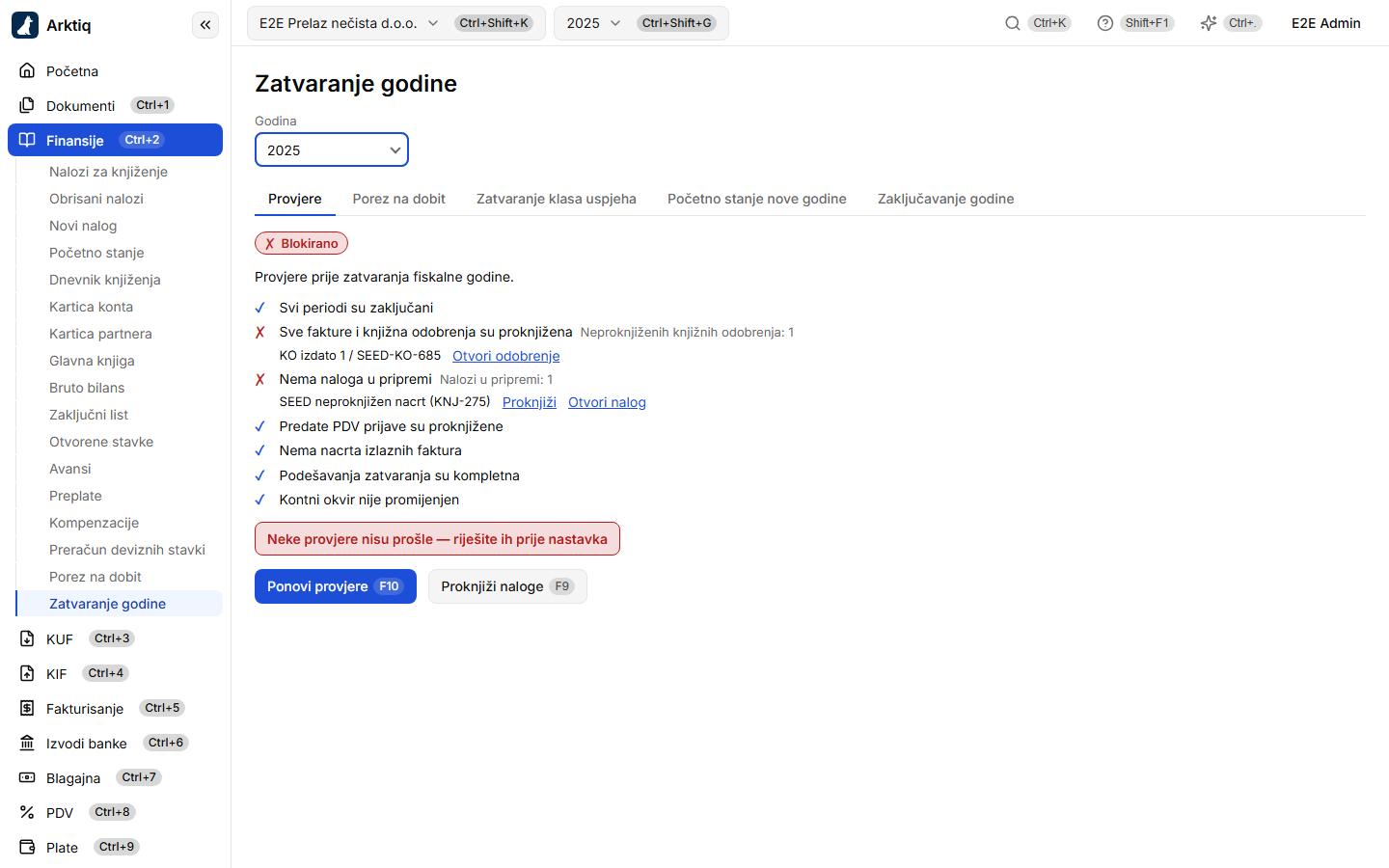The height and width of the screenshot is (868, 1389).
Task: Open PDV percent icon
Action: 27,812
